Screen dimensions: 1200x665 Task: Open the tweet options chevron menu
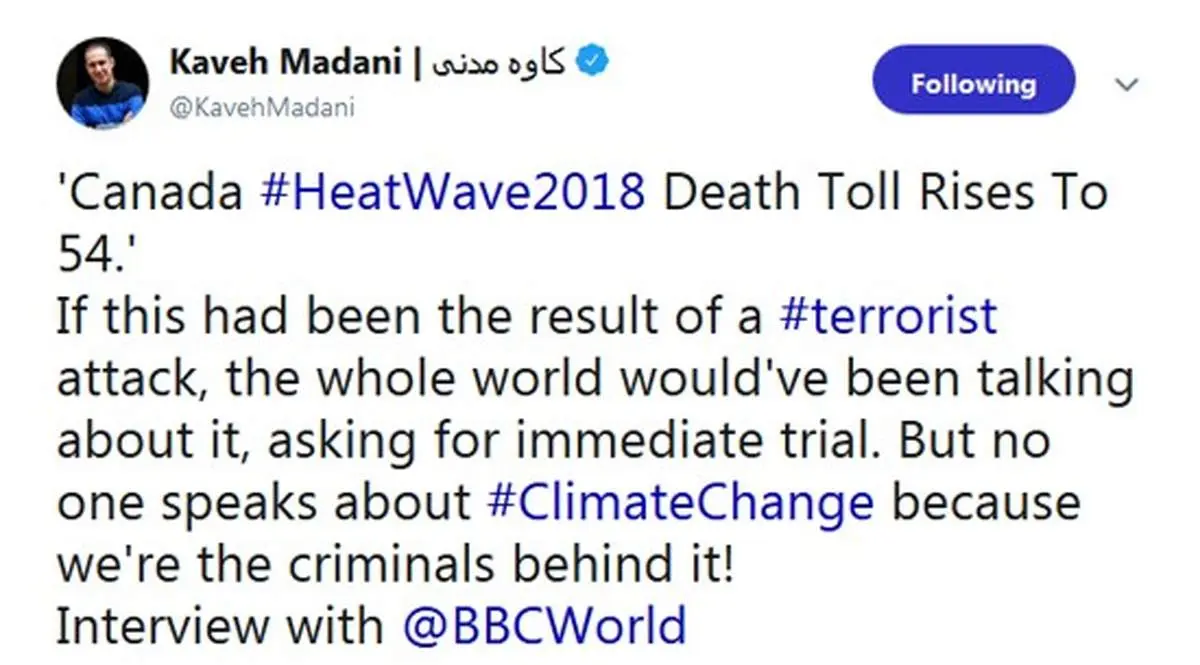[1127, 86]
